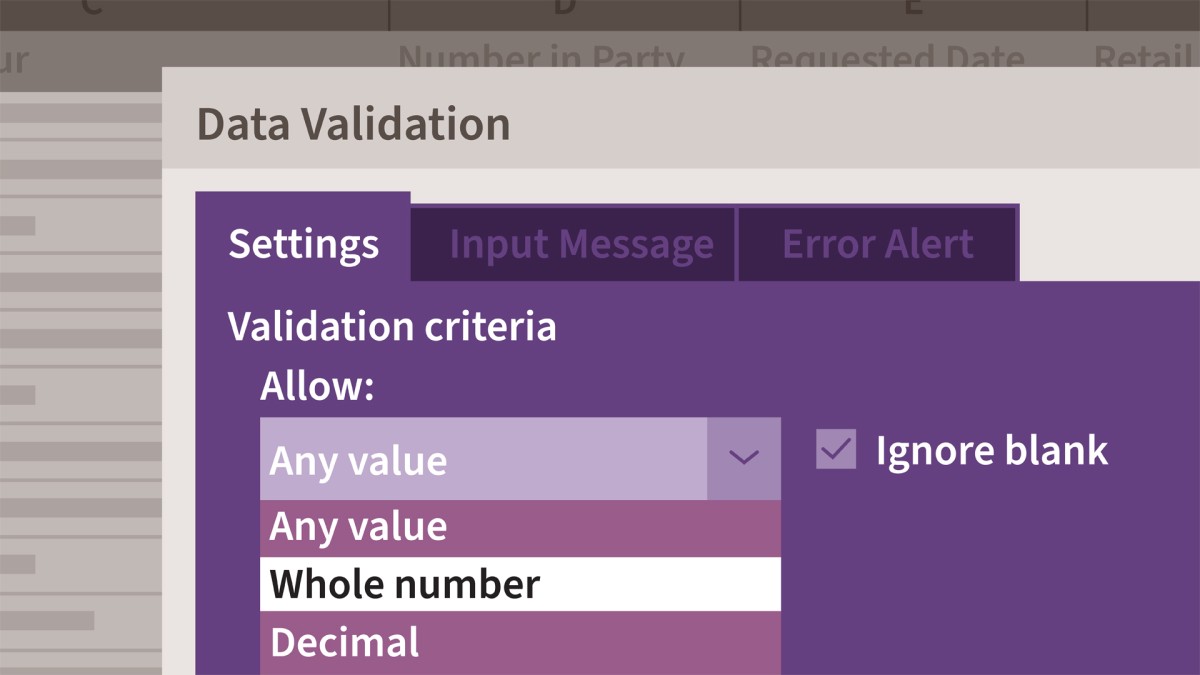Click the Allow box showing Any value

click(x=483, y=460)
